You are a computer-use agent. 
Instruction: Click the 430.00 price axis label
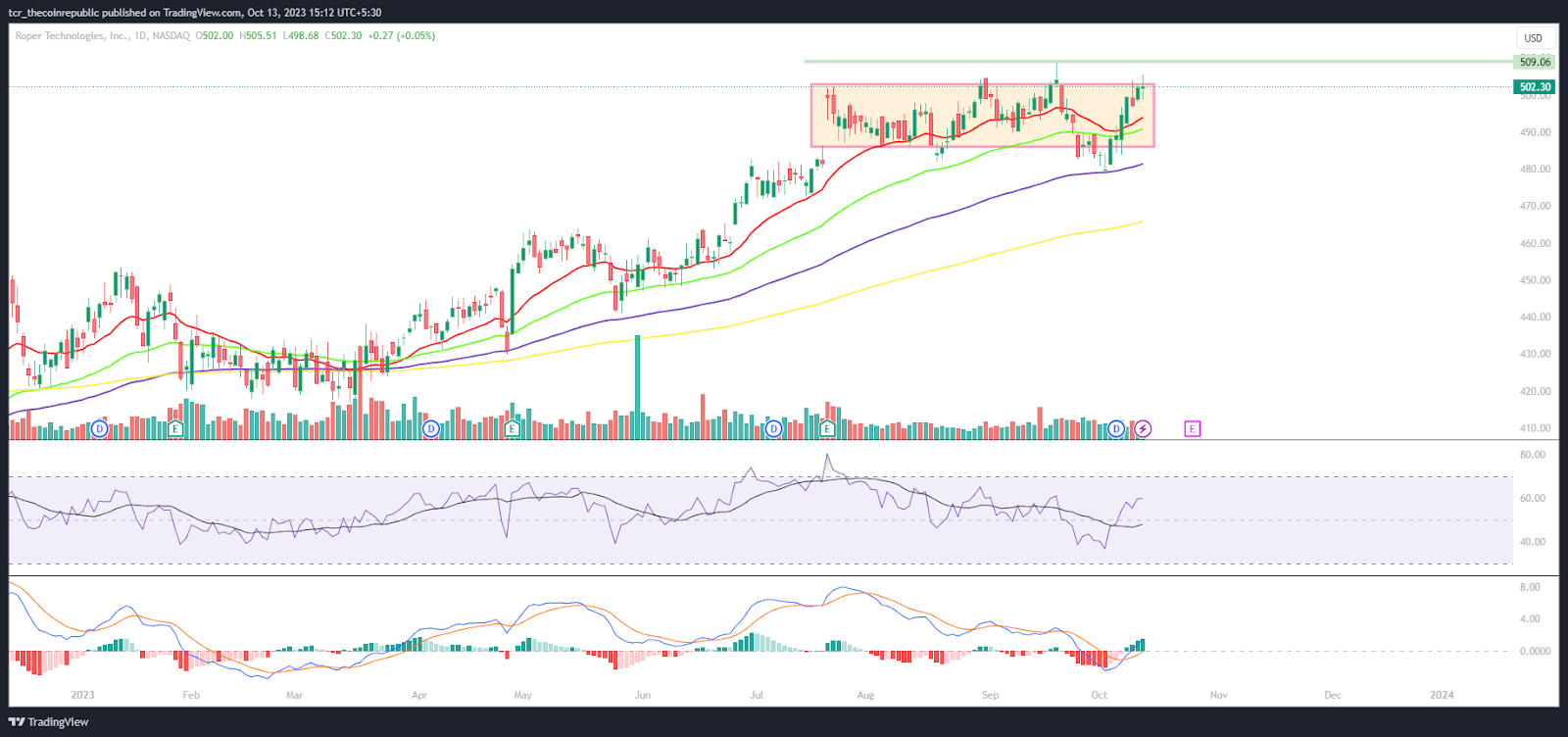coord(1536,354)
